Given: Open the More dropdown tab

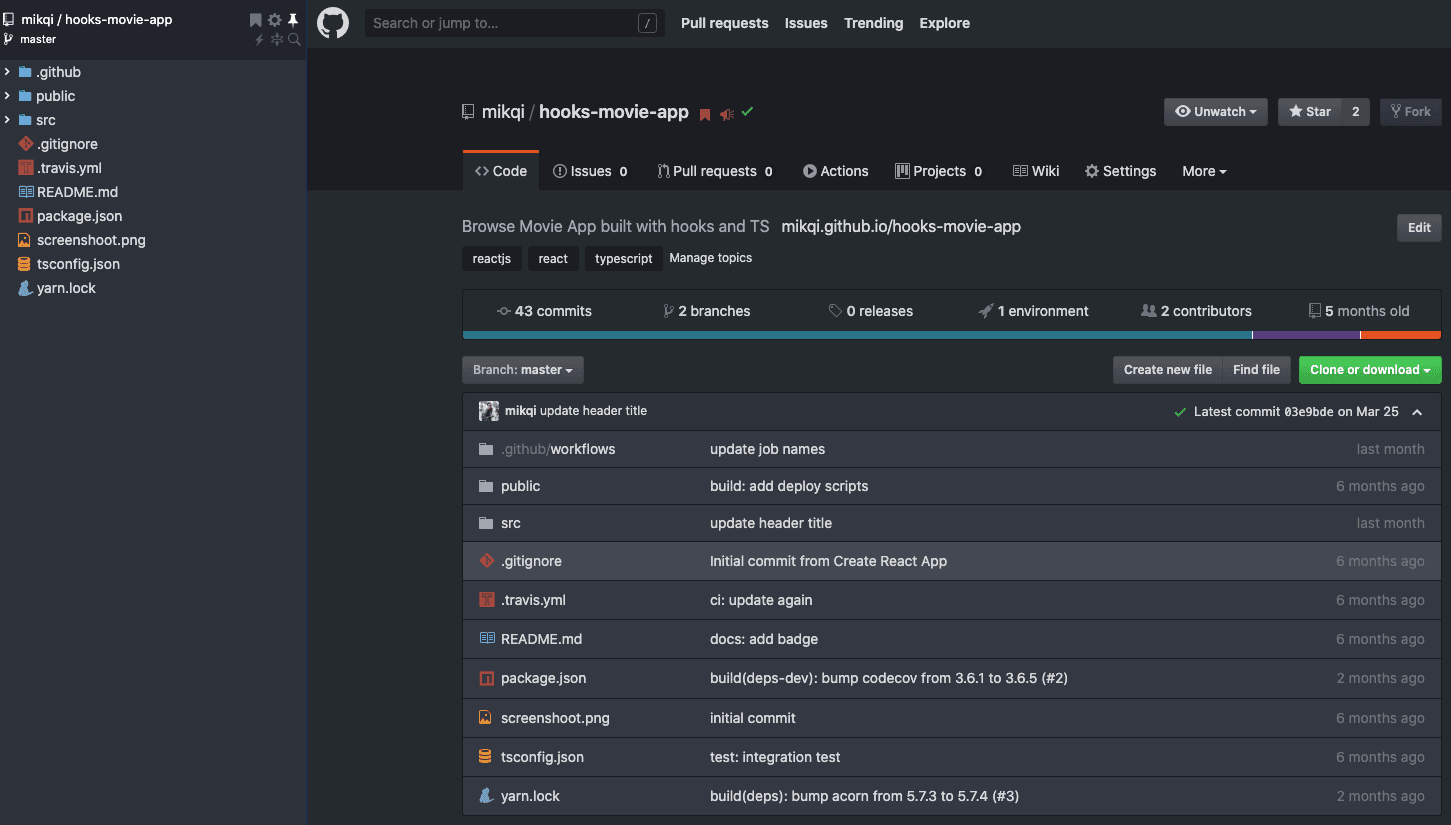Looking at the screenshot, I should pyautogui.click(x=1204, y=171).
